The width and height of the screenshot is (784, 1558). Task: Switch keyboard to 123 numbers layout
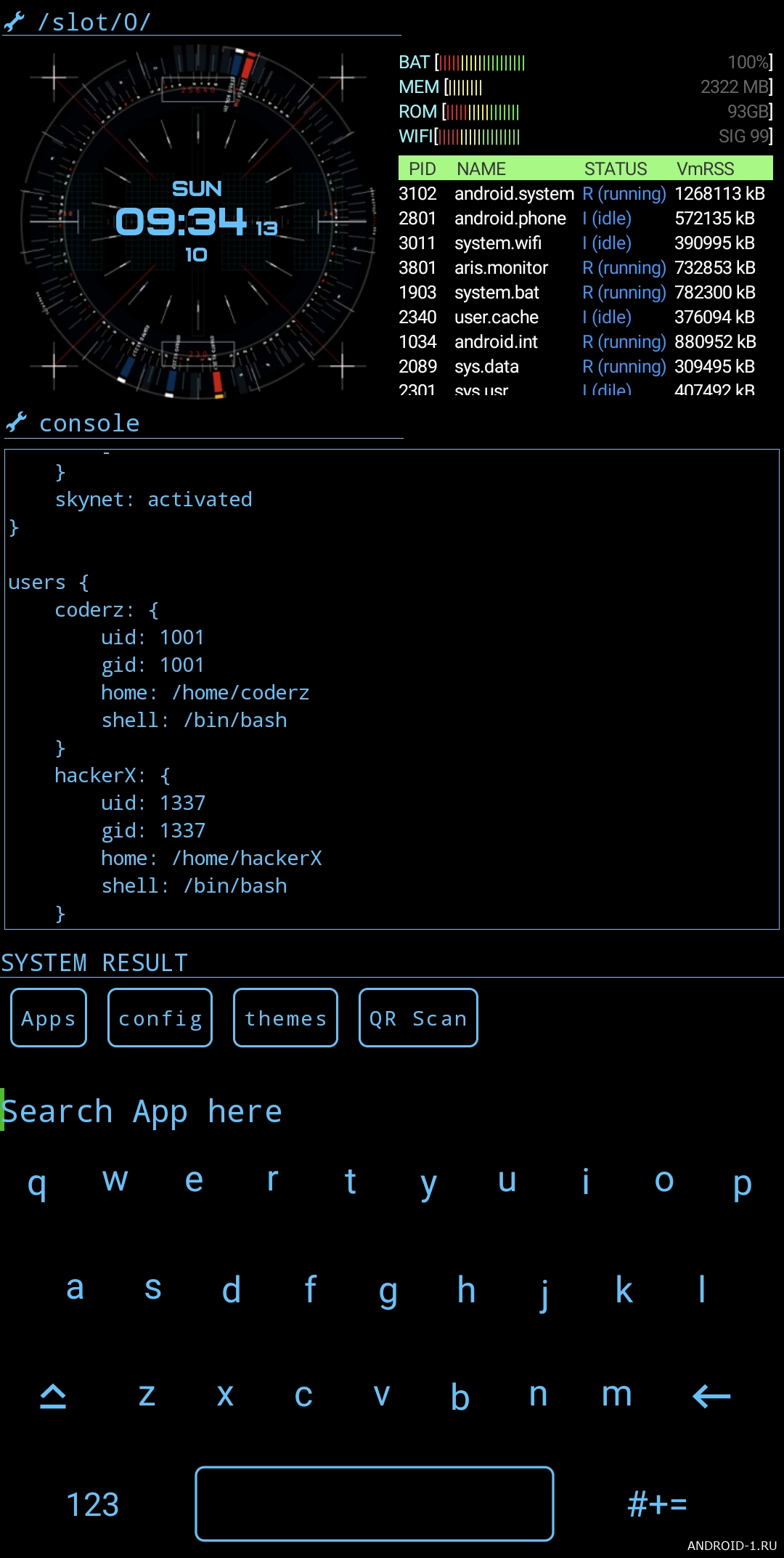tap(92, 1504)
